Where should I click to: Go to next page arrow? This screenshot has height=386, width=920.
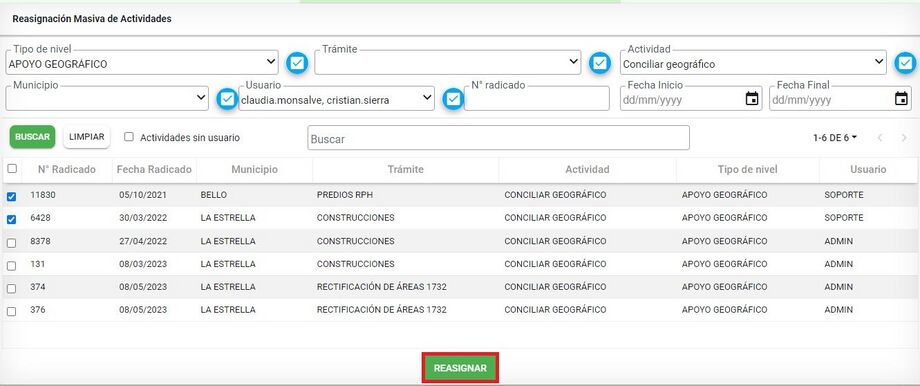click(904, 138)
